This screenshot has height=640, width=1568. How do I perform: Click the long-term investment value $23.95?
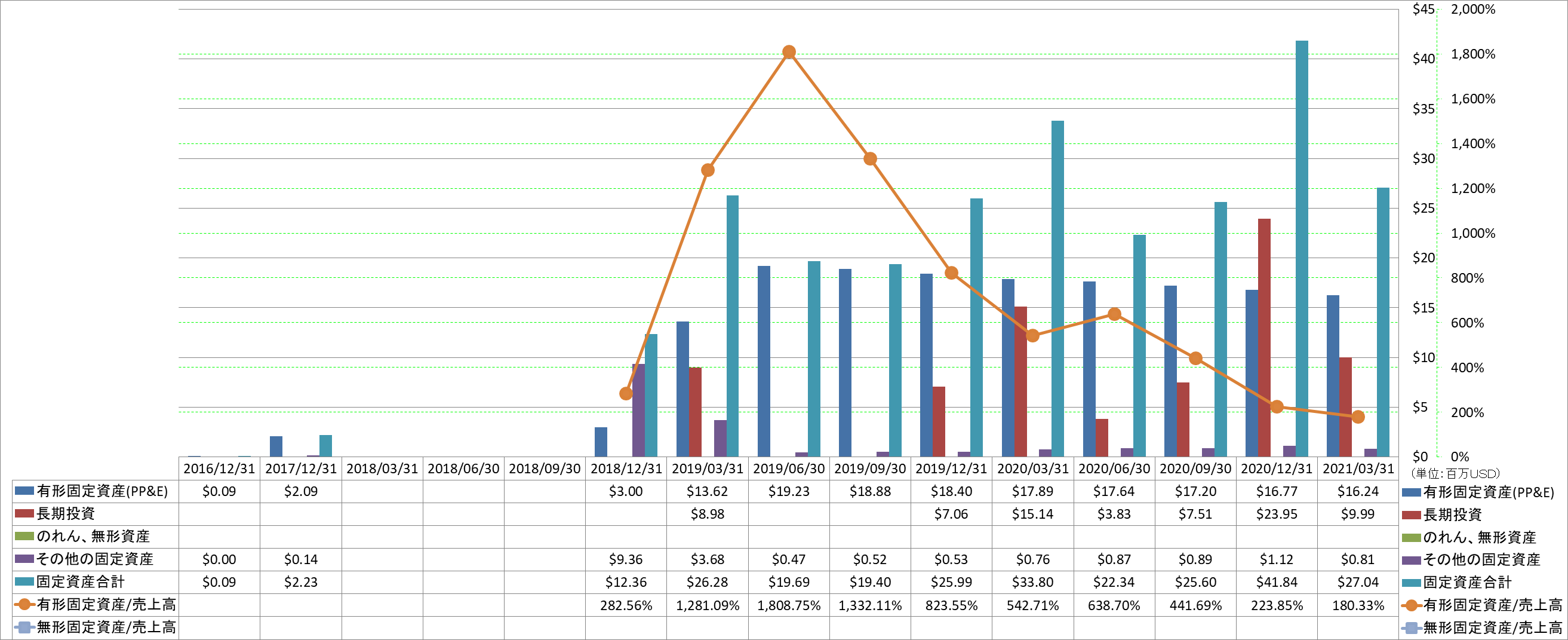tap(1277, 514)
